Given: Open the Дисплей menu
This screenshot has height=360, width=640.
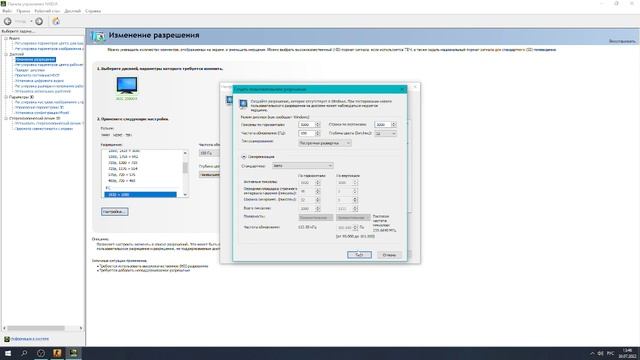Looking at the screenshot, I should (x=73, y=11).
